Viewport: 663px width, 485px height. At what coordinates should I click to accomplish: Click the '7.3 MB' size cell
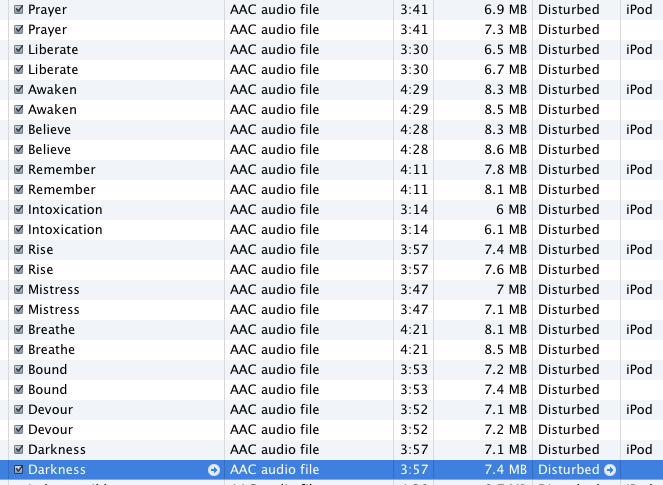point(505,29)
